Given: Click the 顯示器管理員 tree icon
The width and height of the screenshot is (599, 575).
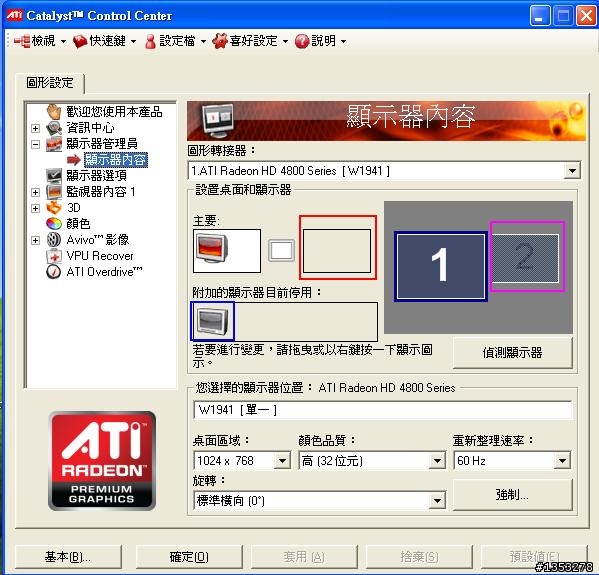Looking at the screenshot, I should tap(54, 144).
